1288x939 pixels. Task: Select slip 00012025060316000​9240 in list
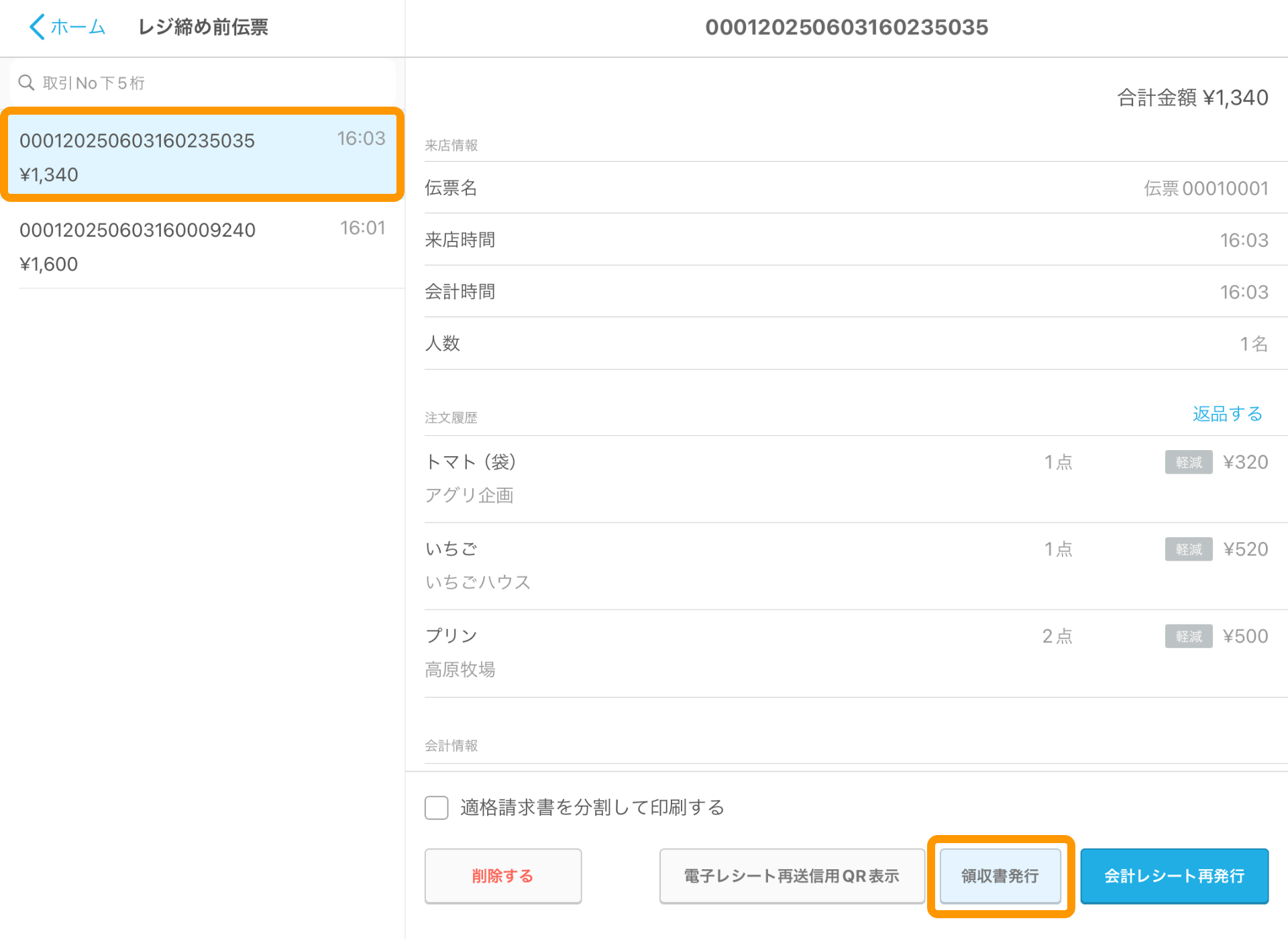[203, 245]
